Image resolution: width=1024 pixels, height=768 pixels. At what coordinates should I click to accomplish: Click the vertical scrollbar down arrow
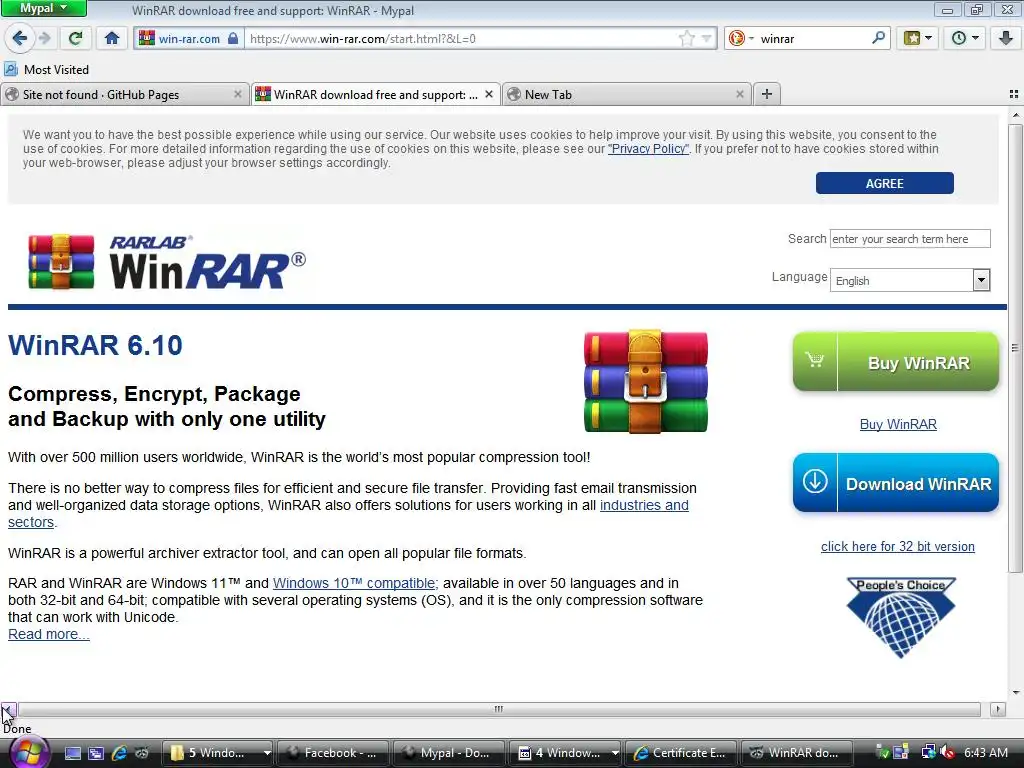[x=1015, y=692]
